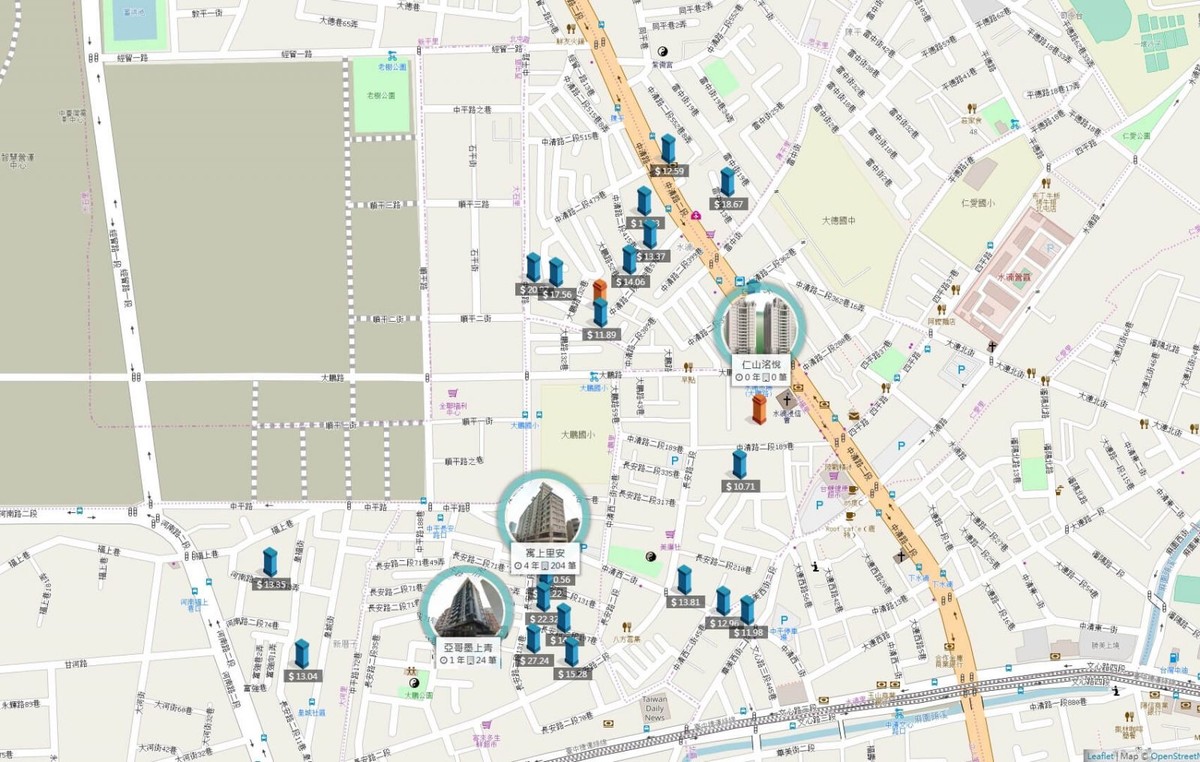Click the 大德國中 school label
Image resolution: width=1200 pixels, height=762 pixels.
[x=839, y=220]
